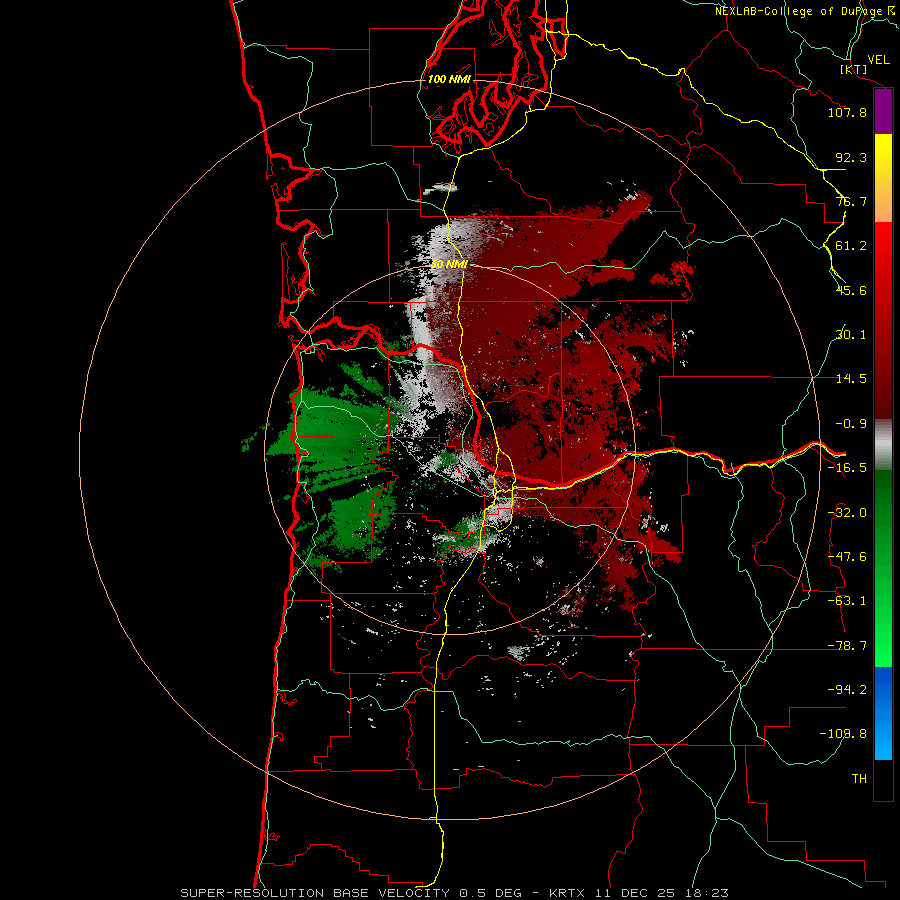900x900 pixels.
Task: Click the 76.7 legend value
Action: coord(851,201)
